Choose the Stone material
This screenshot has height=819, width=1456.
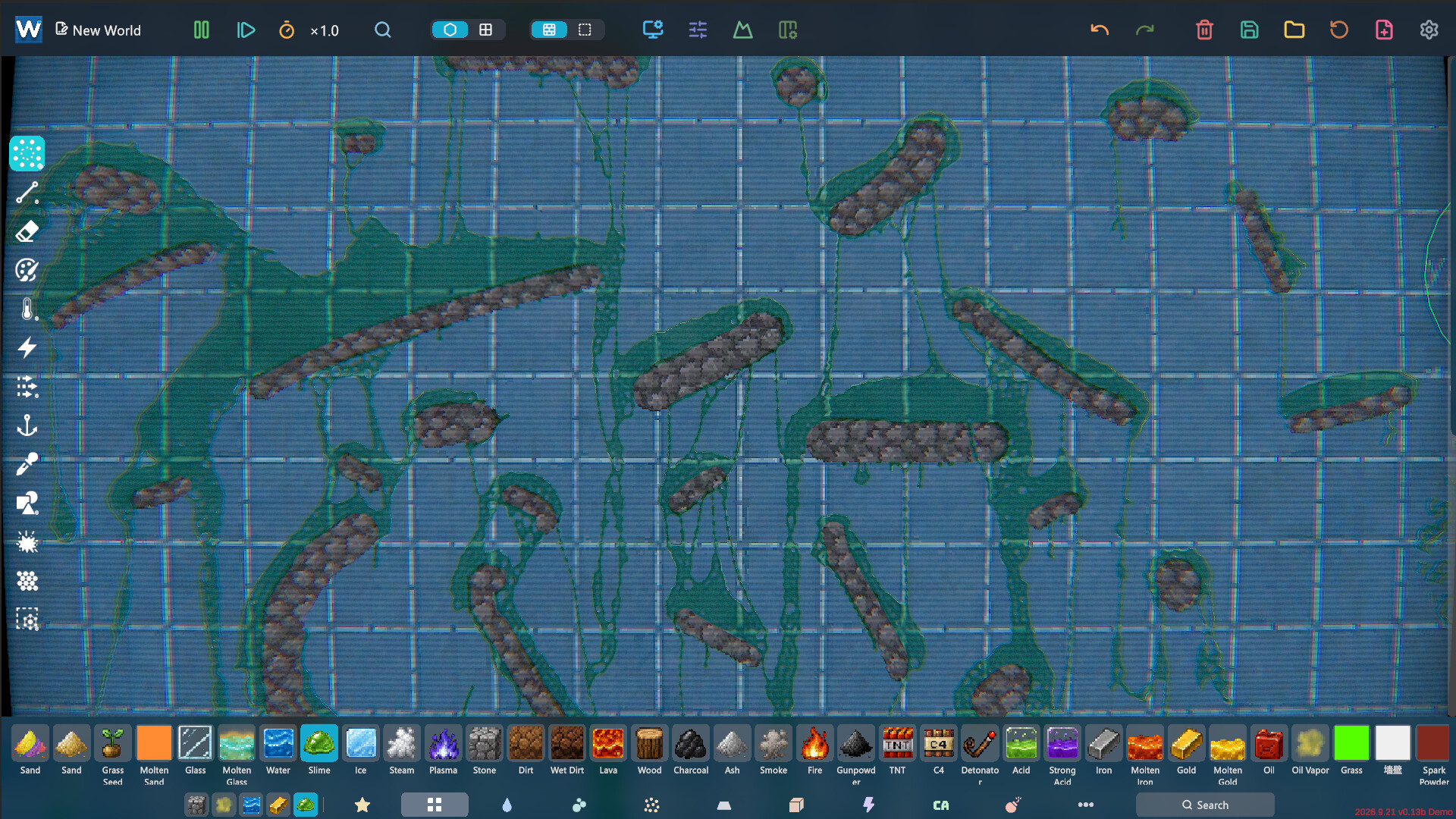(485, 751)
